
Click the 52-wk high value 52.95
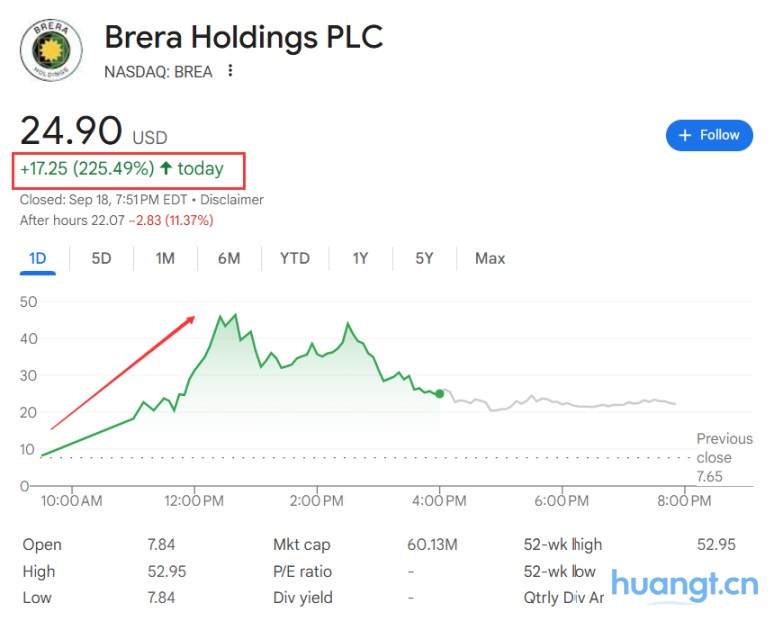716,545
